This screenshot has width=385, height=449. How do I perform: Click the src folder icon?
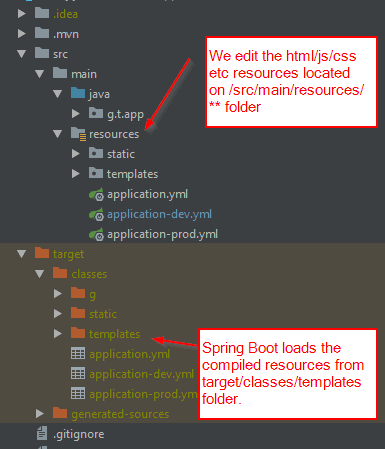click(42, 53)
